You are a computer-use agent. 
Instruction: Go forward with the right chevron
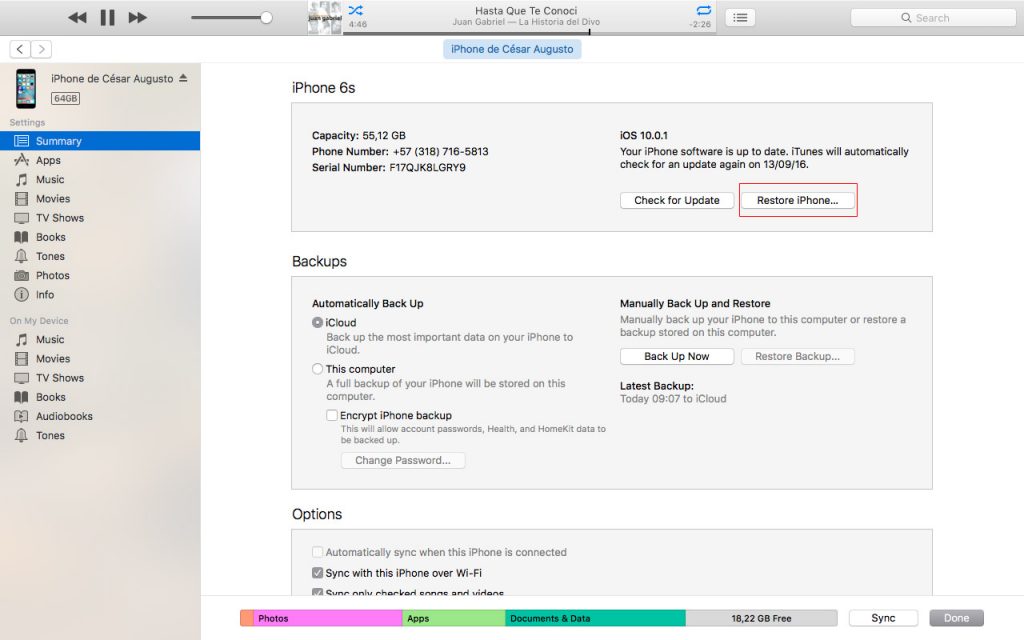[41, 49]
